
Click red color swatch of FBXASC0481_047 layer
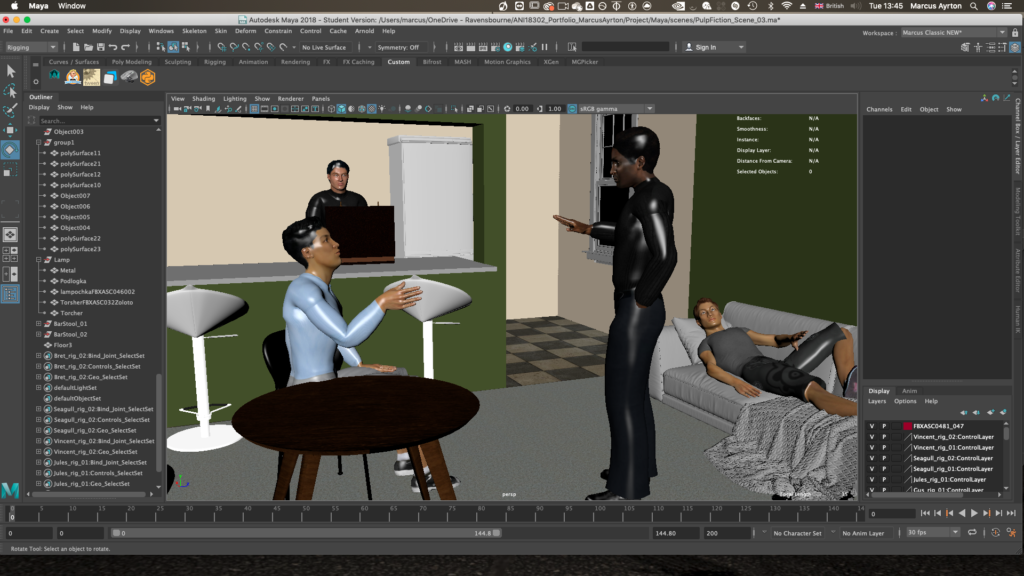(x=907, y=426)
